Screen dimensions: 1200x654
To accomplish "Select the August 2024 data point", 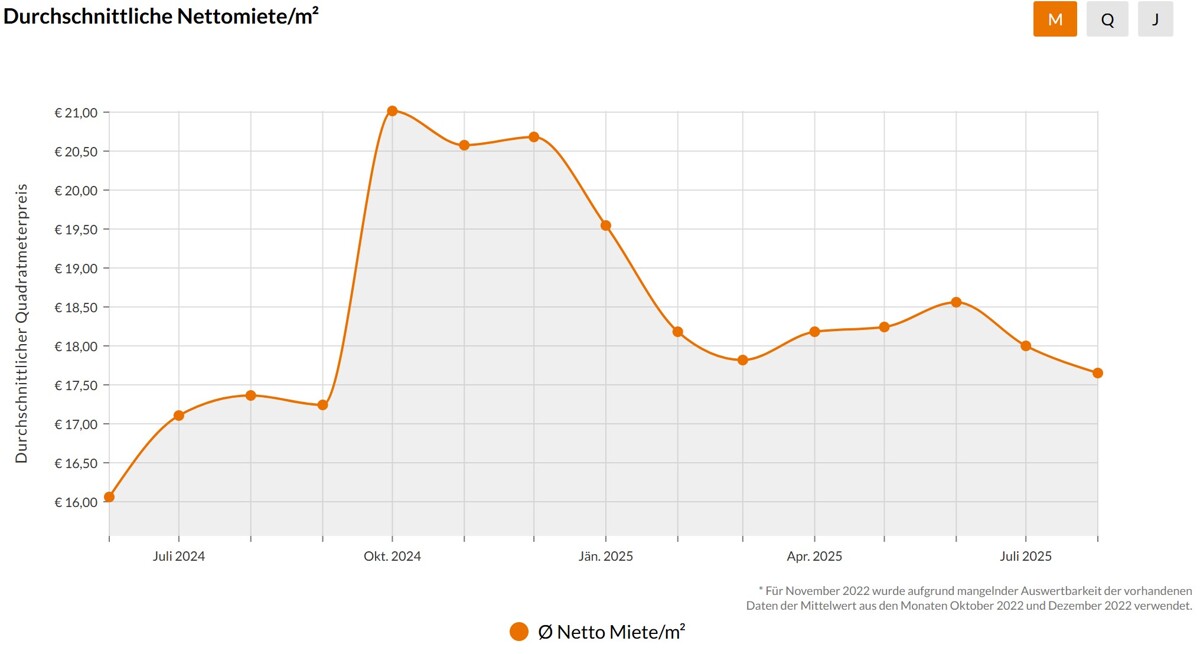I will coord(251,395).
